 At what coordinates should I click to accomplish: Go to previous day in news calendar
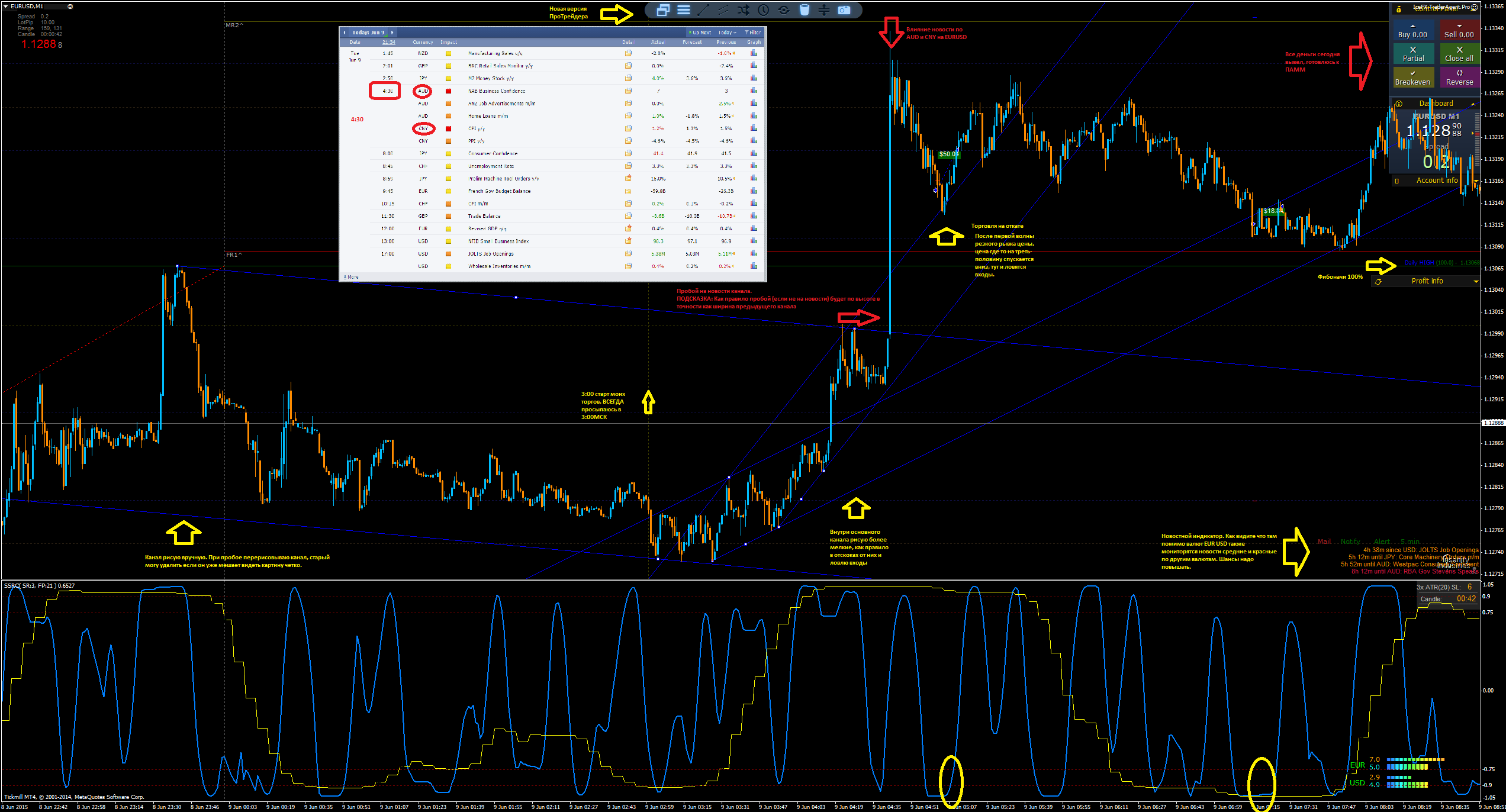[345, 33]
